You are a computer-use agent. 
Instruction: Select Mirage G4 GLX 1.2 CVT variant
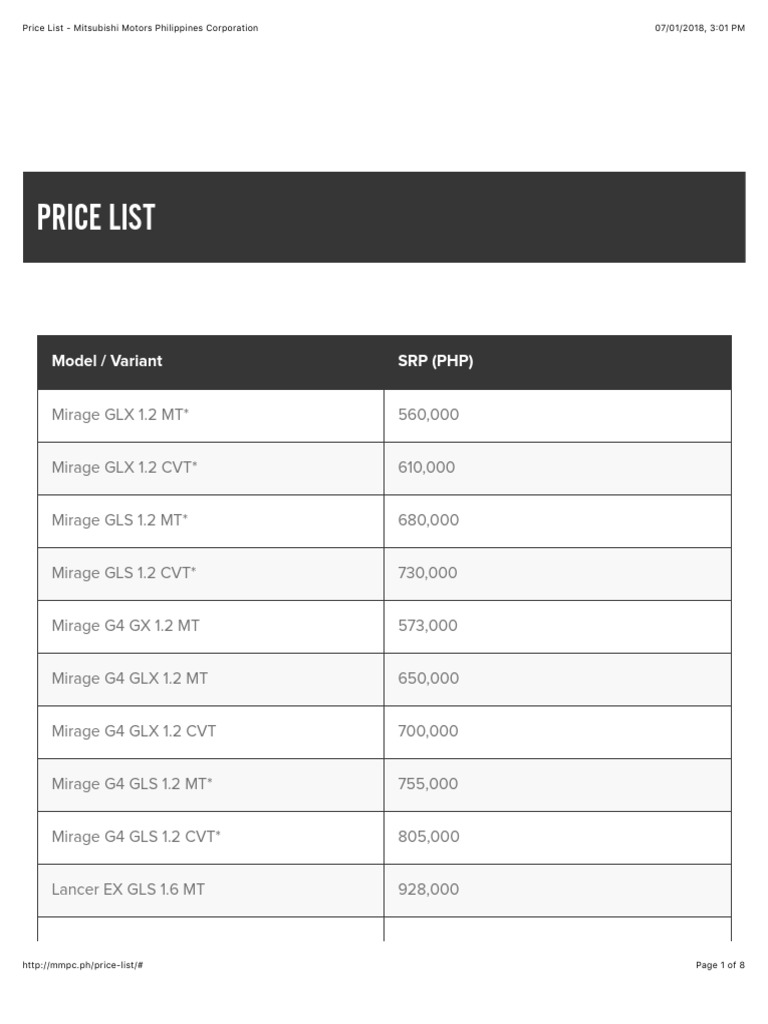(134, 731)
